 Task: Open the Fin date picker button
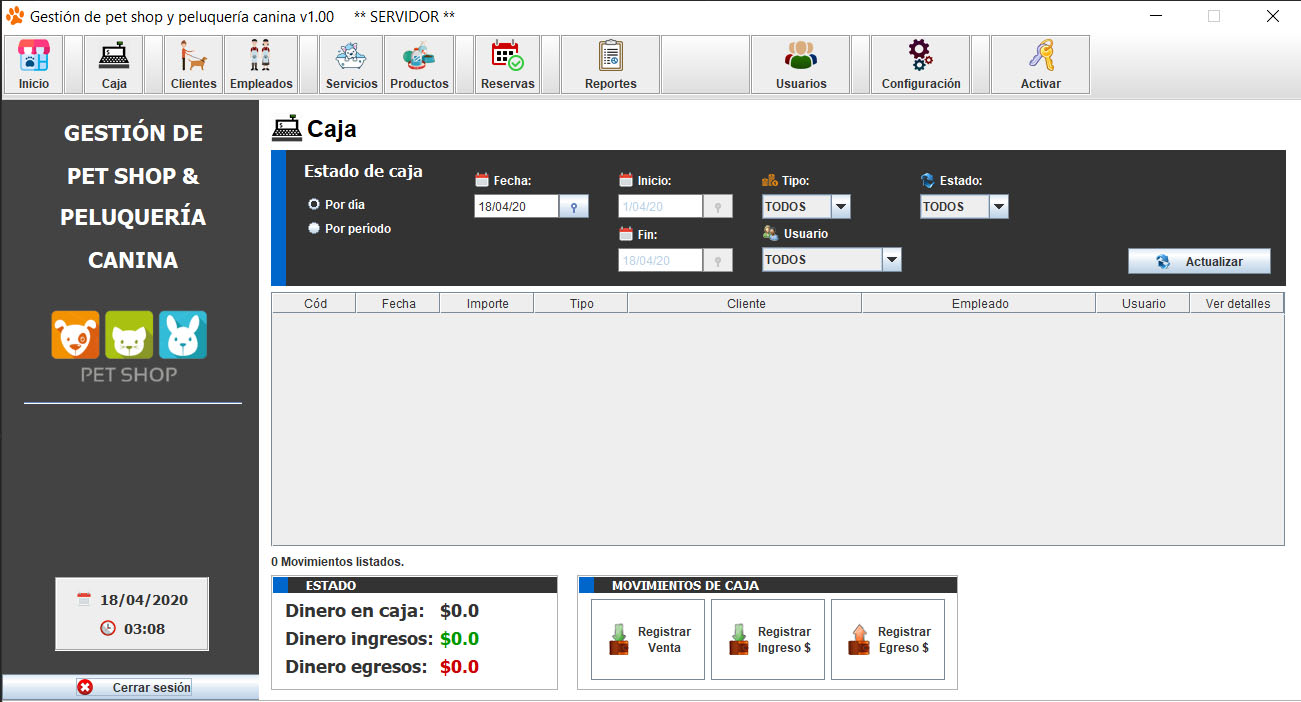coord(718,260)
